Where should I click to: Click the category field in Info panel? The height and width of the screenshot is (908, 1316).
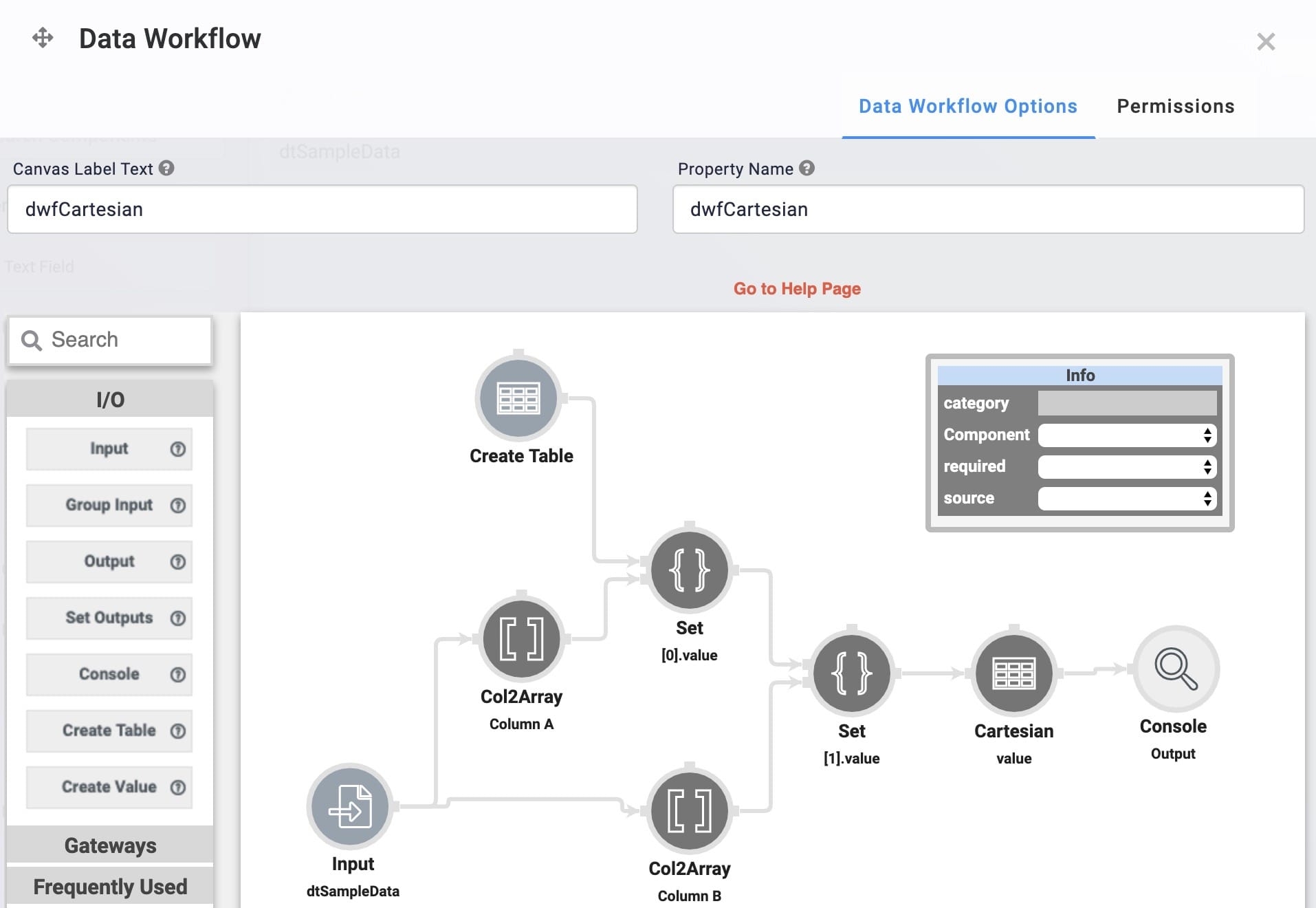[x=1128, y=403]
